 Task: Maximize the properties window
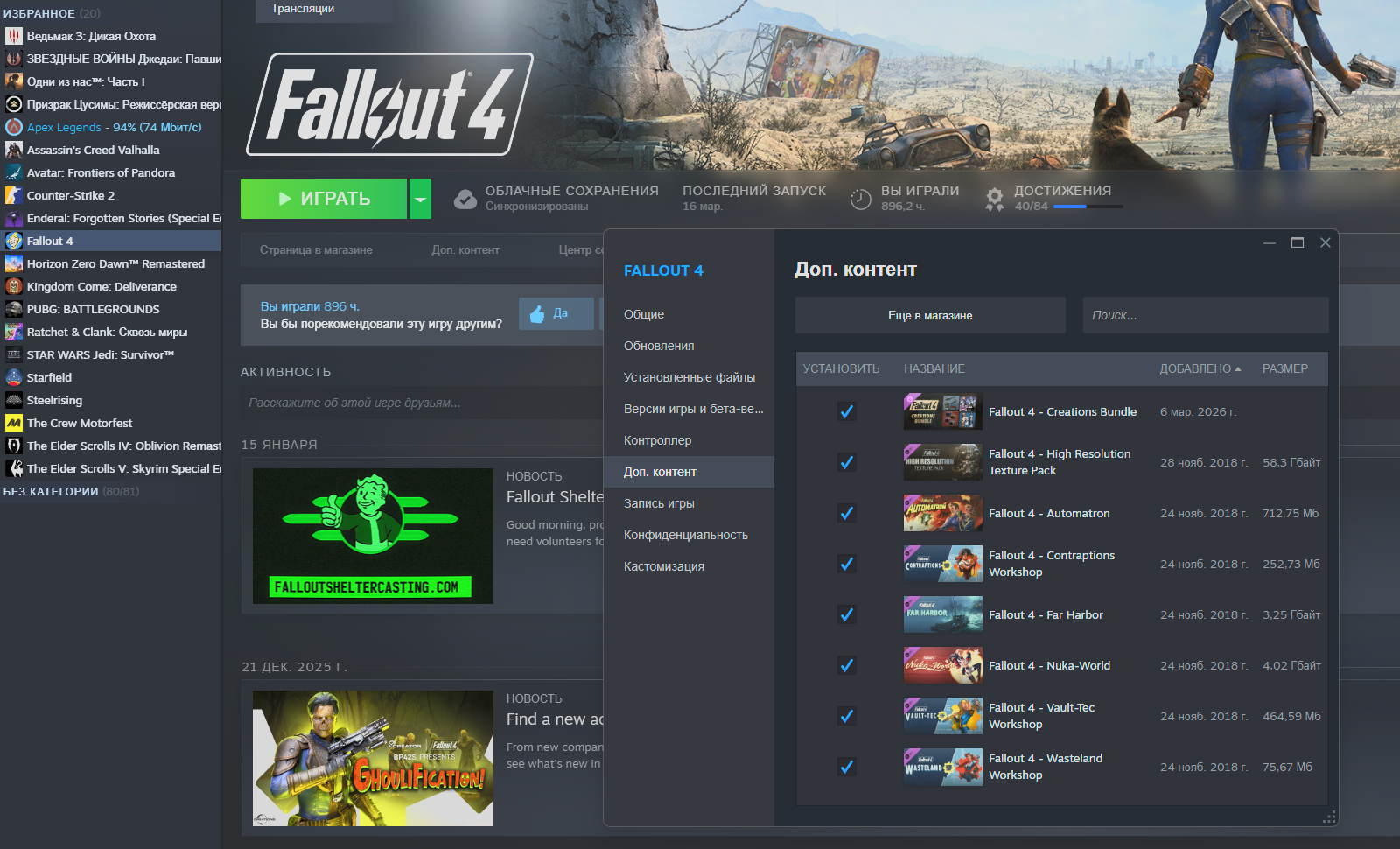(x=1298, y=242)
